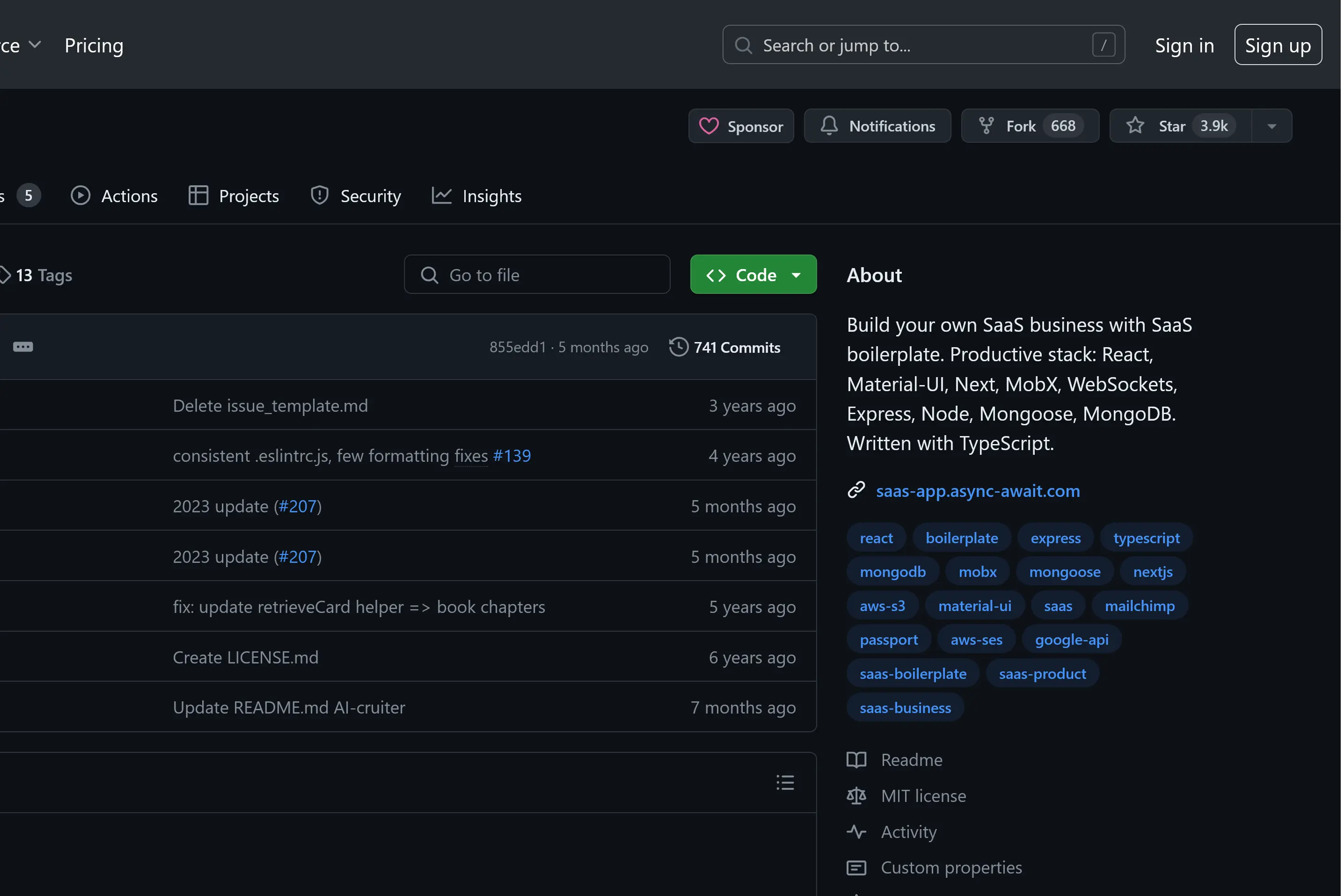Select the material-ui topic tag

(x=974, y=606)
